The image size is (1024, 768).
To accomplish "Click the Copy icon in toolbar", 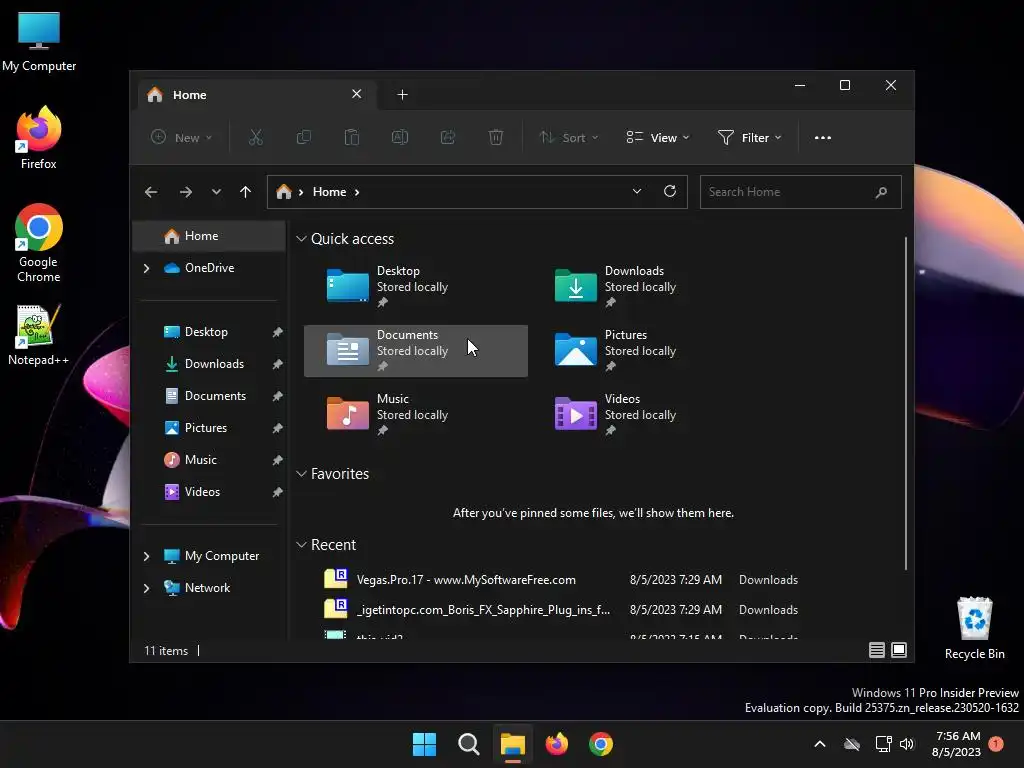I will click(x=304, y=137).
